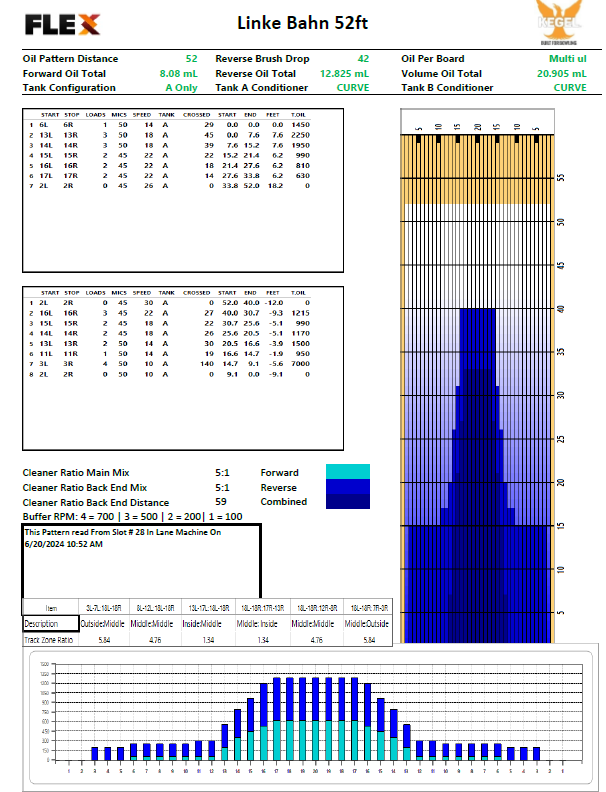The height and width of the screenshot is (792, 606).
Task: Click CURVE value beside Tank B Conditioner
Action: [570, 87]
